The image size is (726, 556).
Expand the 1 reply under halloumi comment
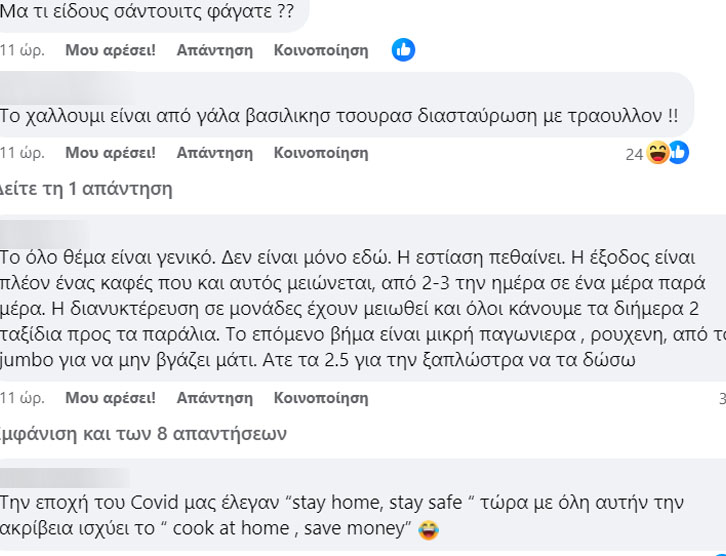[x=86, y=189]
